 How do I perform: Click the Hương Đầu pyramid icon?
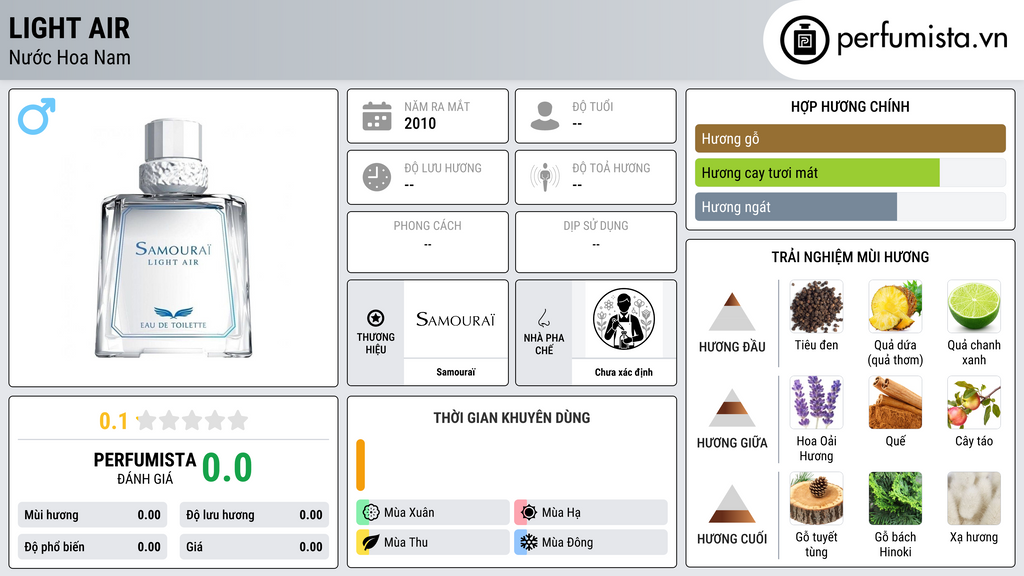[x=732, y=312]
